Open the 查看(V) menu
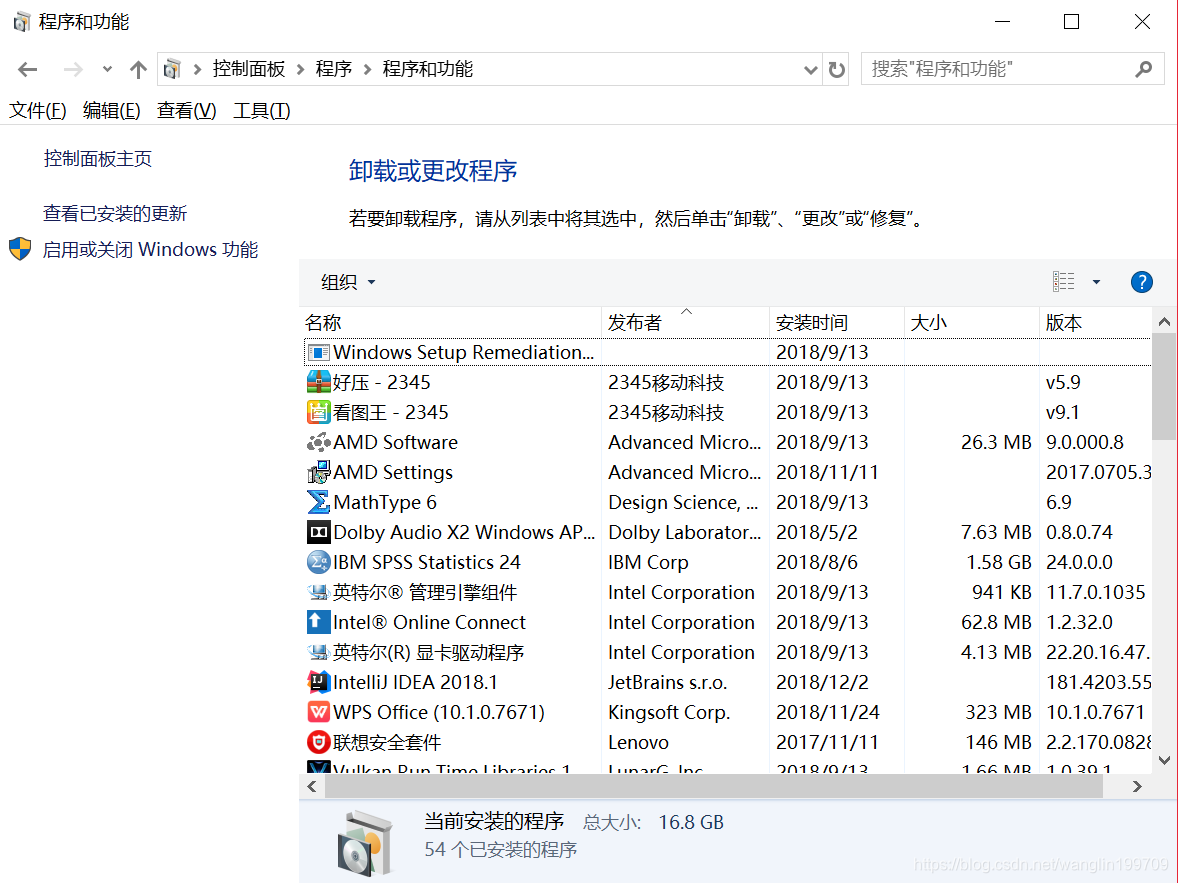 (186, 110)
